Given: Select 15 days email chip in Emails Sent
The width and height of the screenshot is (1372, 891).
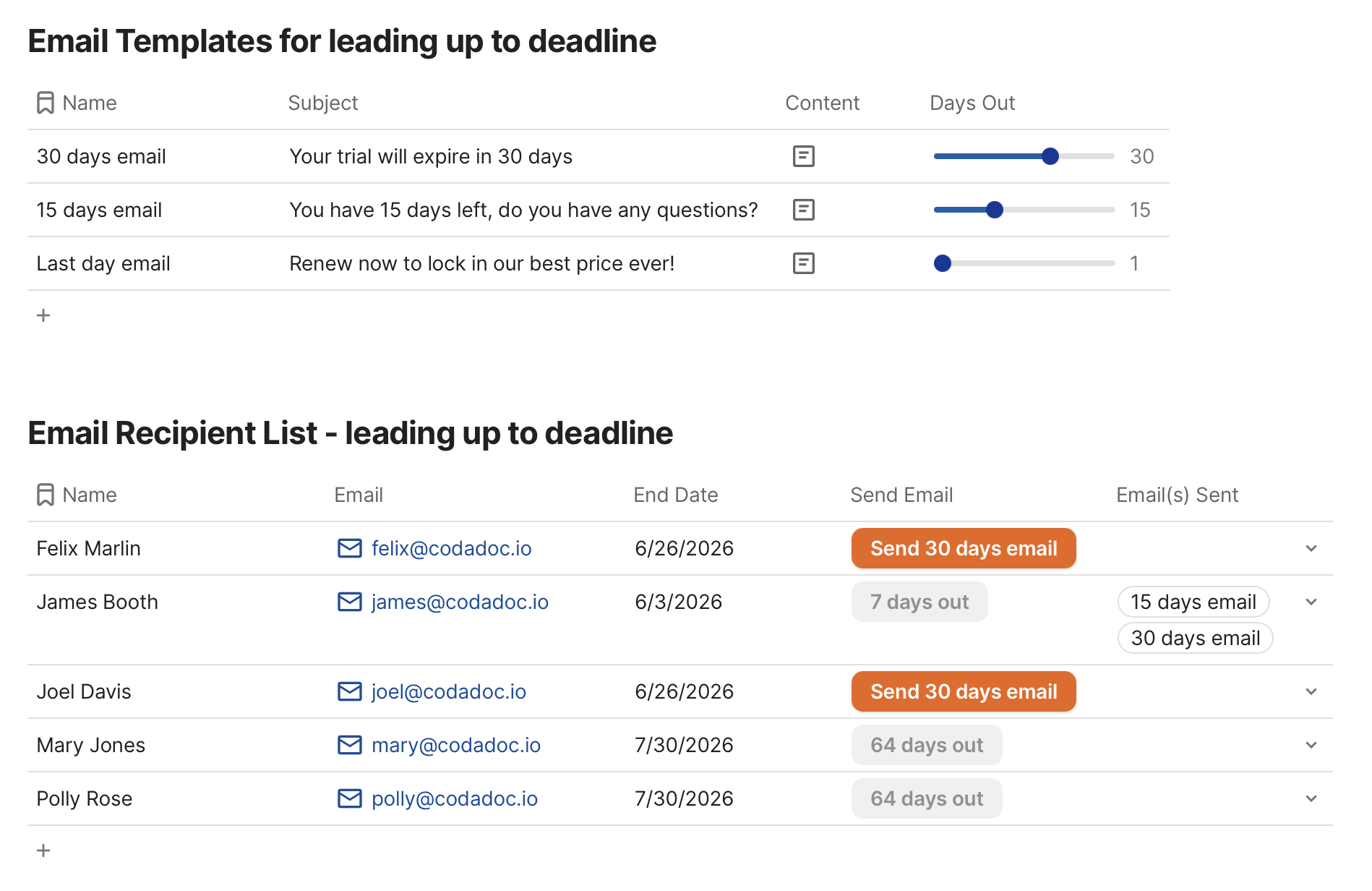Looking at the screenshot, I should (x=1193, y=602).
